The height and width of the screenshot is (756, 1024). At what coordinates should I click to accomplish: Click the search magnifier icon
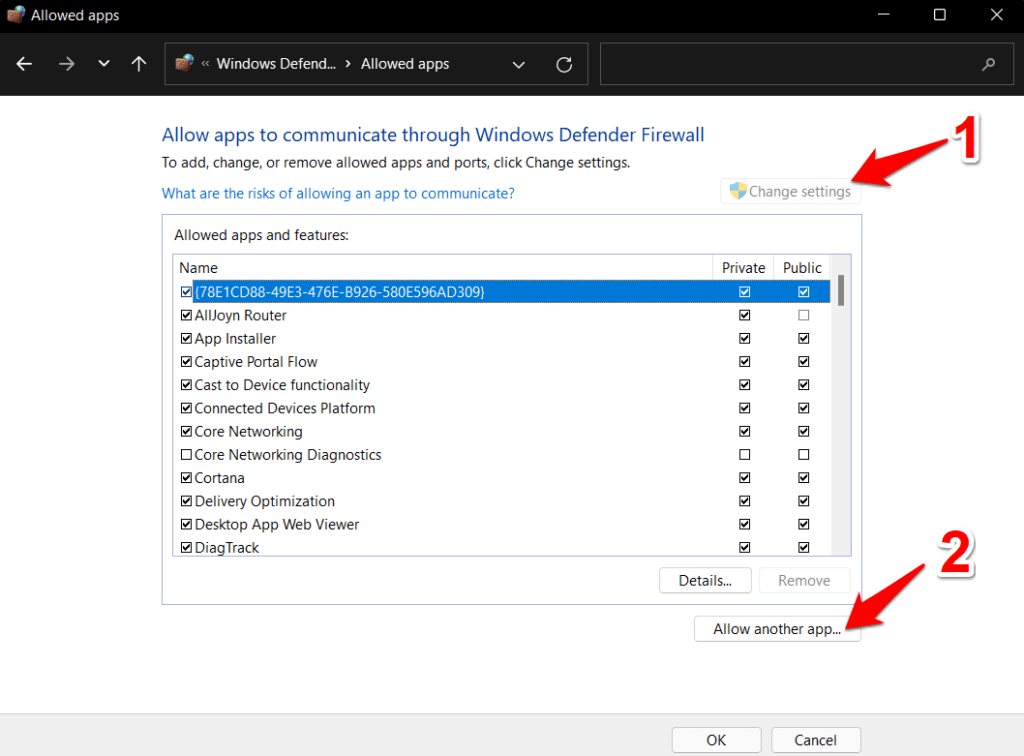tap(988, 63)
